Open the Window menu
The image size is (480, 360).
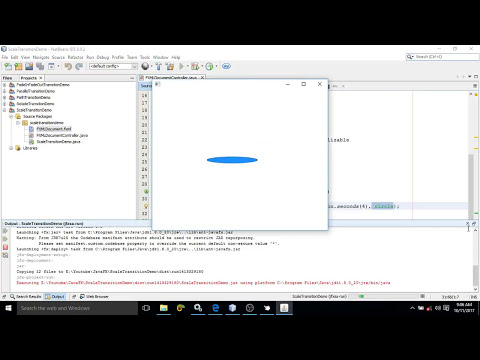pos(160,57)
